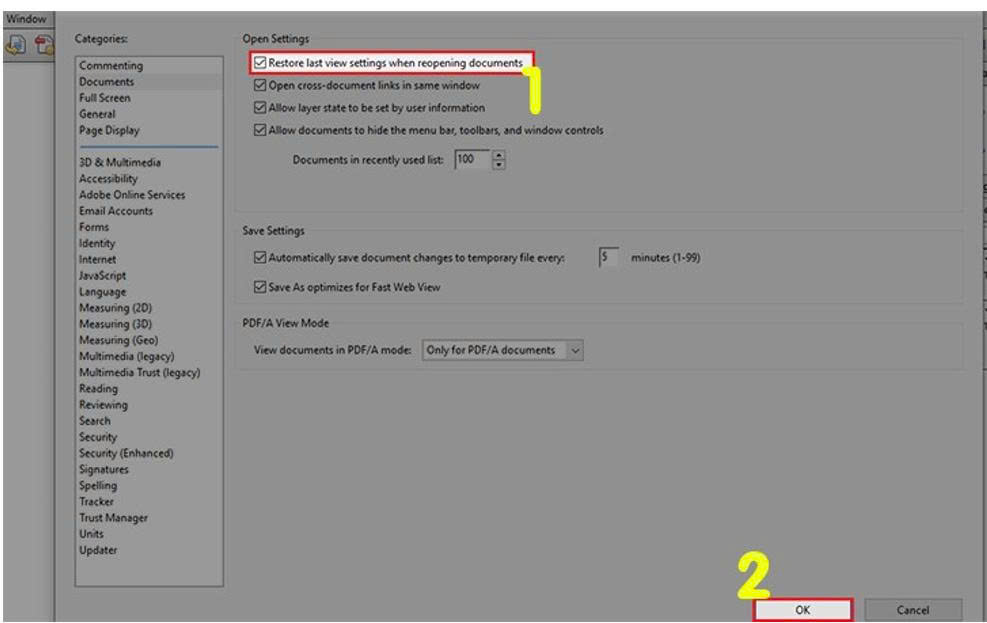Image resolution: width=987 pixels, height=623 pixels.
Task: Select Email Accounts category
Action: coord(116,211)
